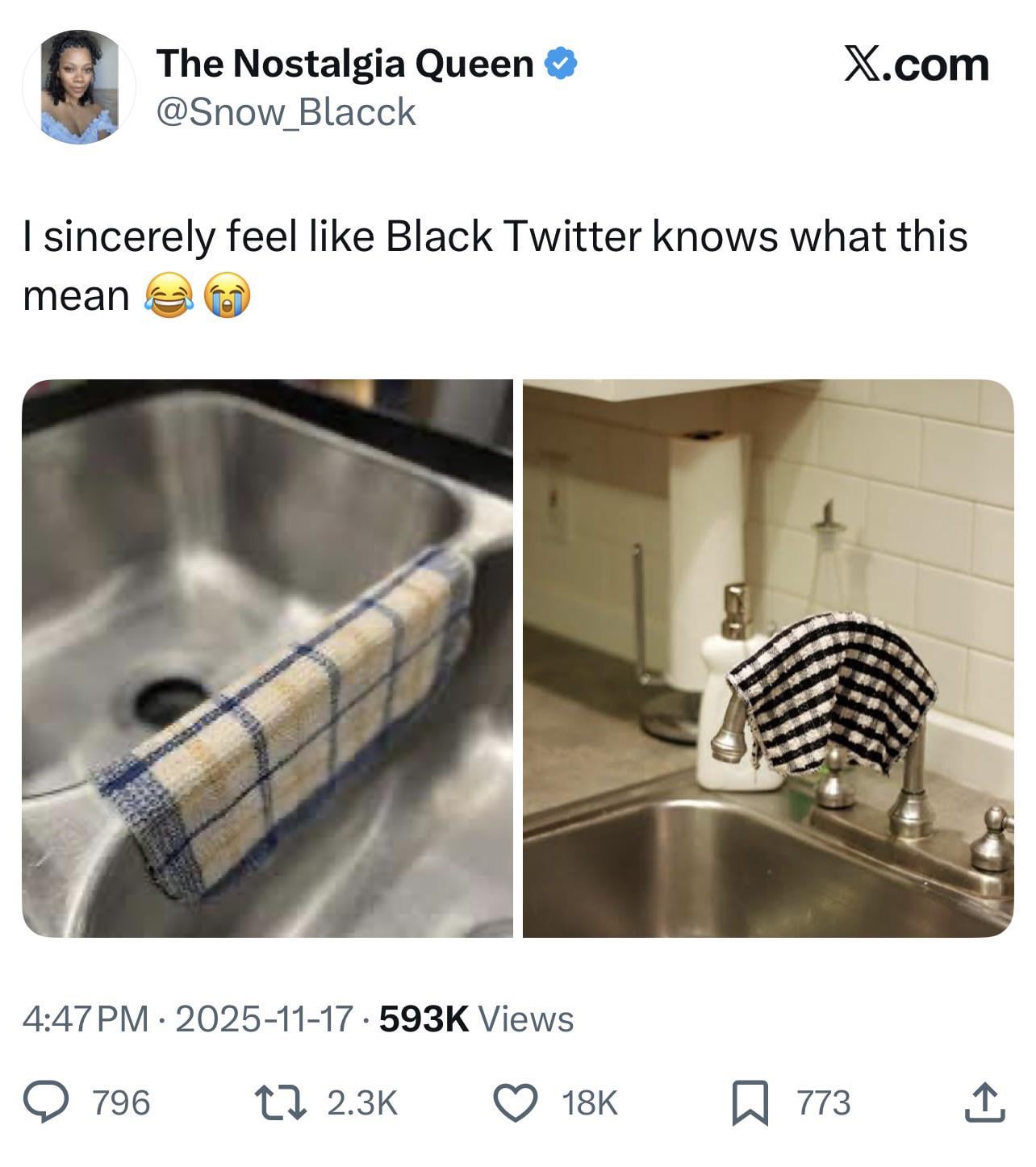This screenshot has width=1036, height=1167.
Task: Open The Nostalgia Queen profile picture
Action: pyautogui.click(x=79, y=86)
